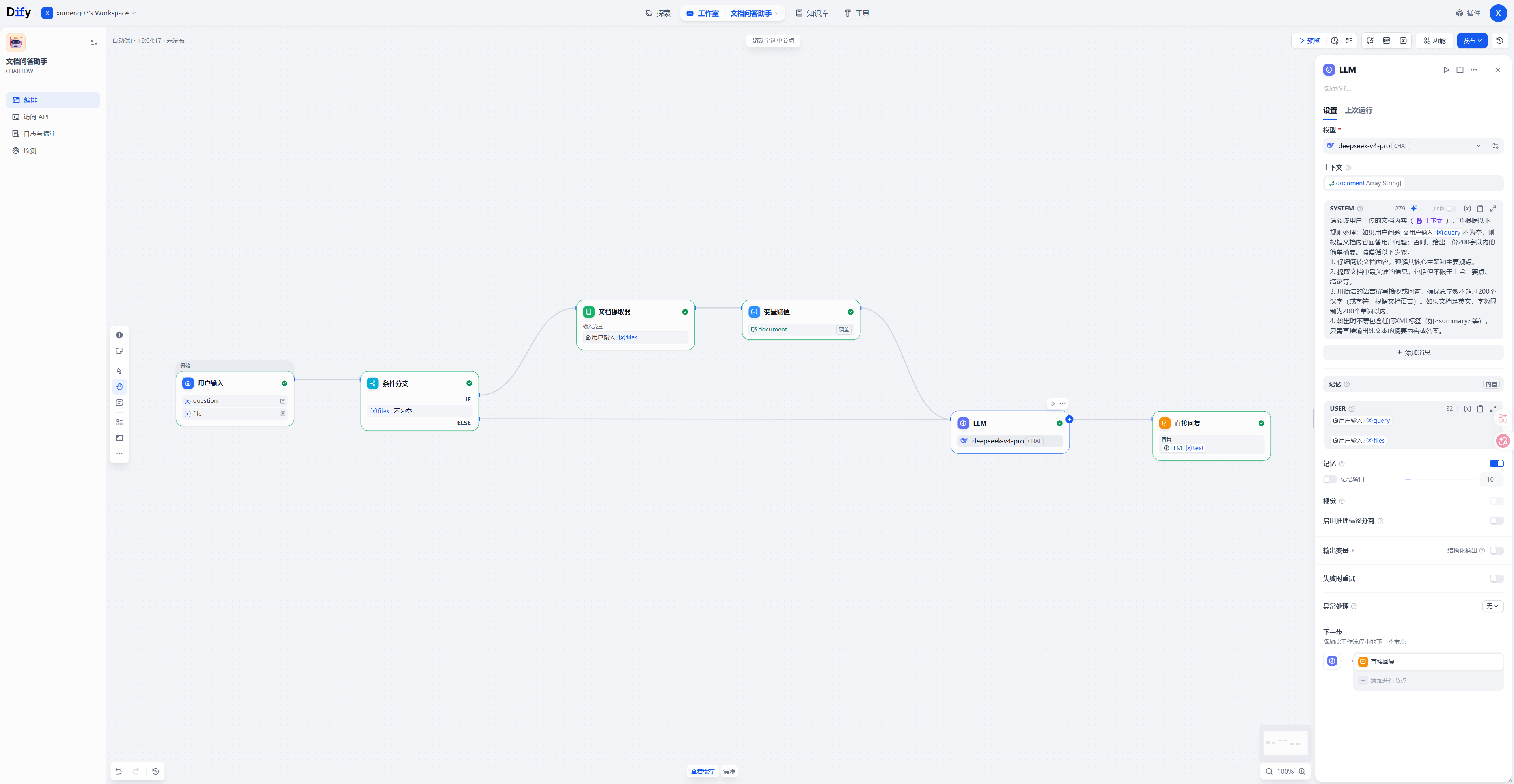This screenshot has height=784, width=1514.
Task: Open the deepseek-v4-pro model dropdown
Action: 1404,146
